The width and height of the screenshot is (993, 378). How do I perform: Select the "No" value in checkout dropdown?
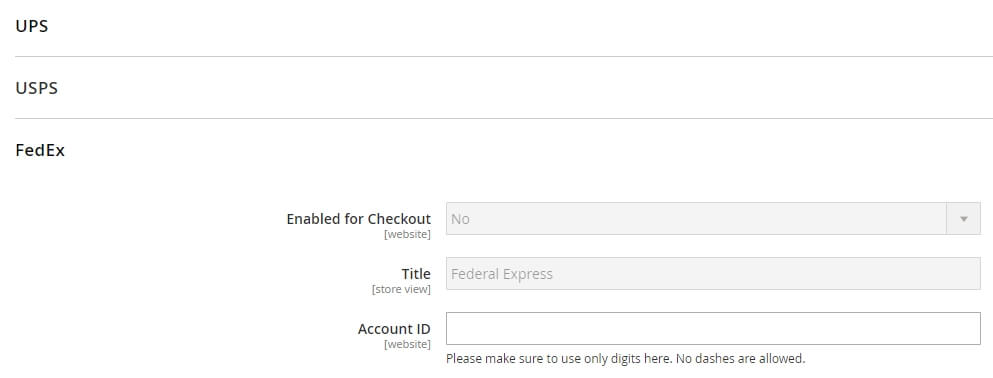(x=460, y=219)
